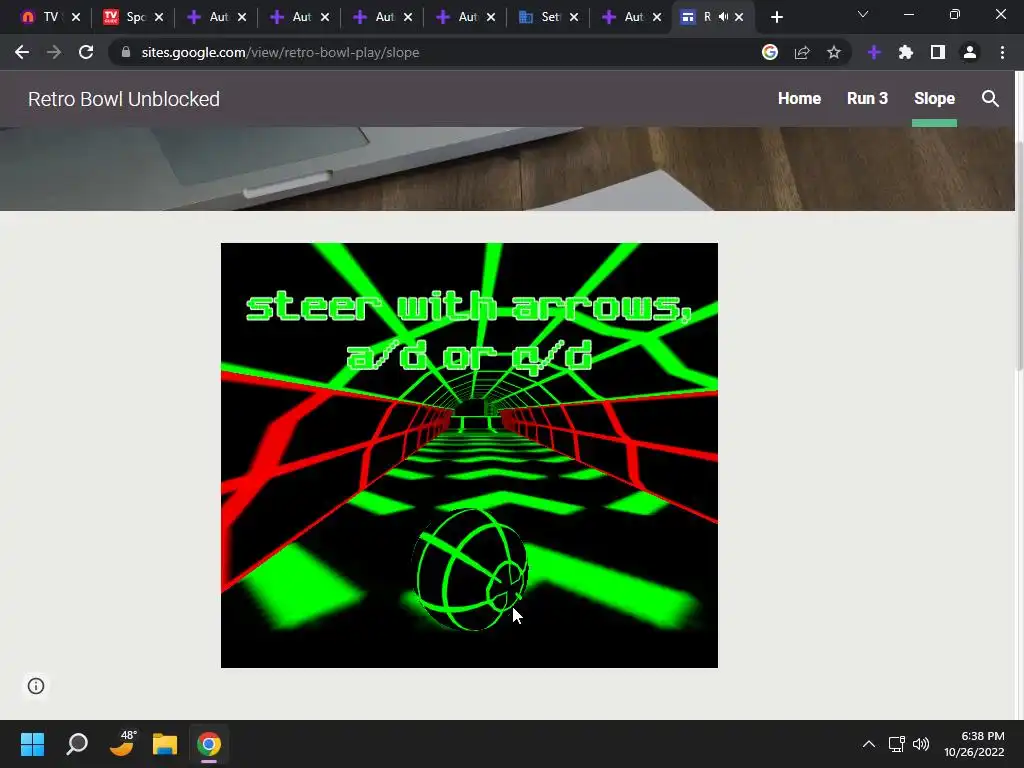Open a new browser tab
The image size is (1024, 768).
pos(776,17)
